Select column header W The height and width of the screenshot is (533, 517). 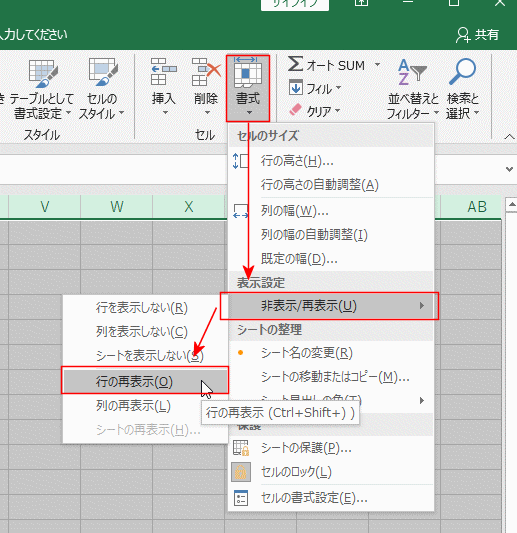(117, 206)
